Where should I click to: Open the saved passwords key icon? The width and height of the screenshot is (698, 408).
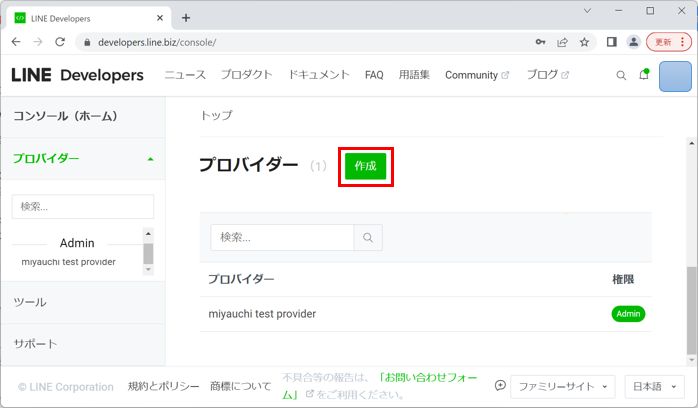(540, 42)
